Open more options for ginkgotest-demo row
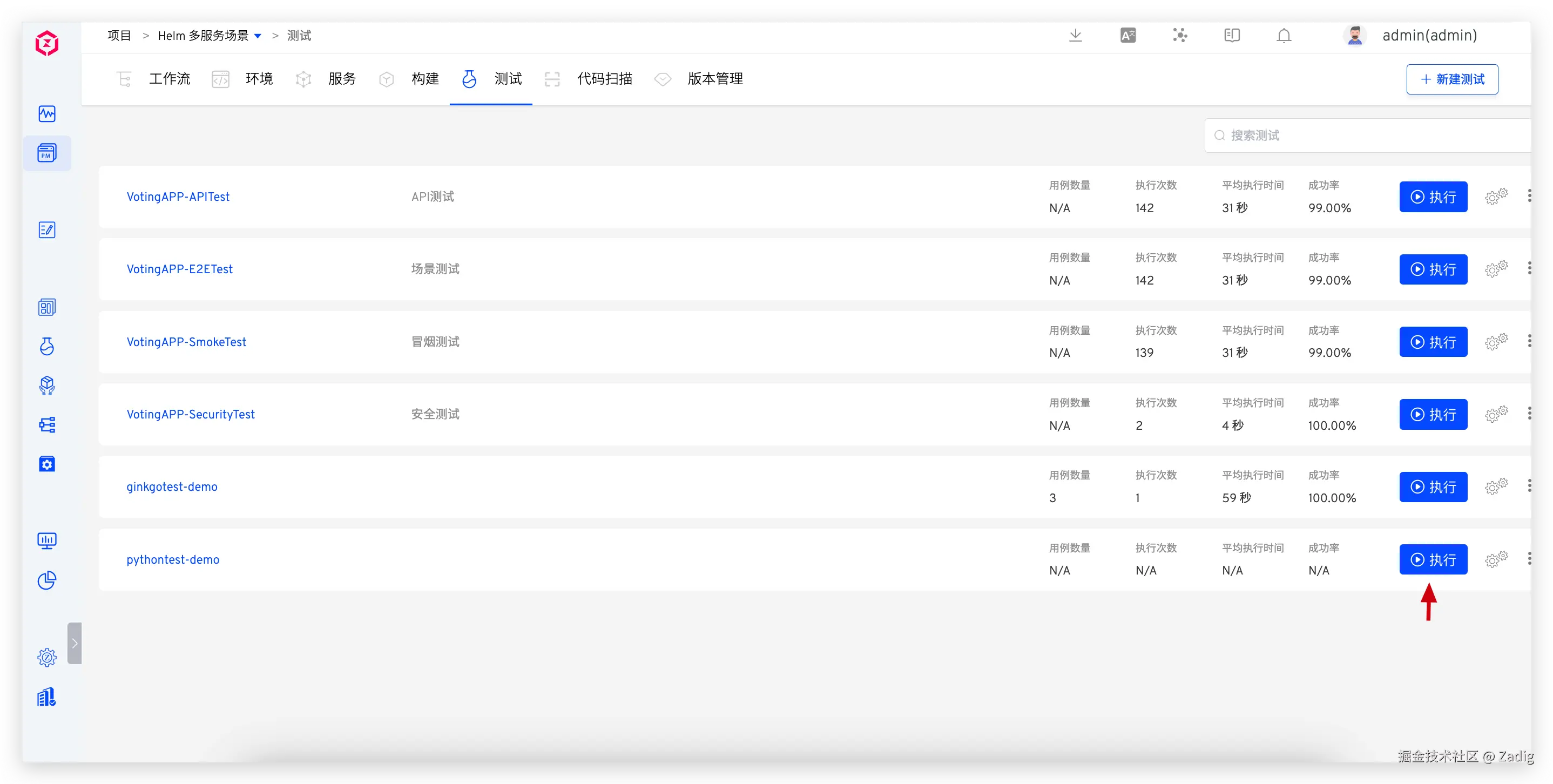The image size is (1553, 784). [x=1529, y=486]
